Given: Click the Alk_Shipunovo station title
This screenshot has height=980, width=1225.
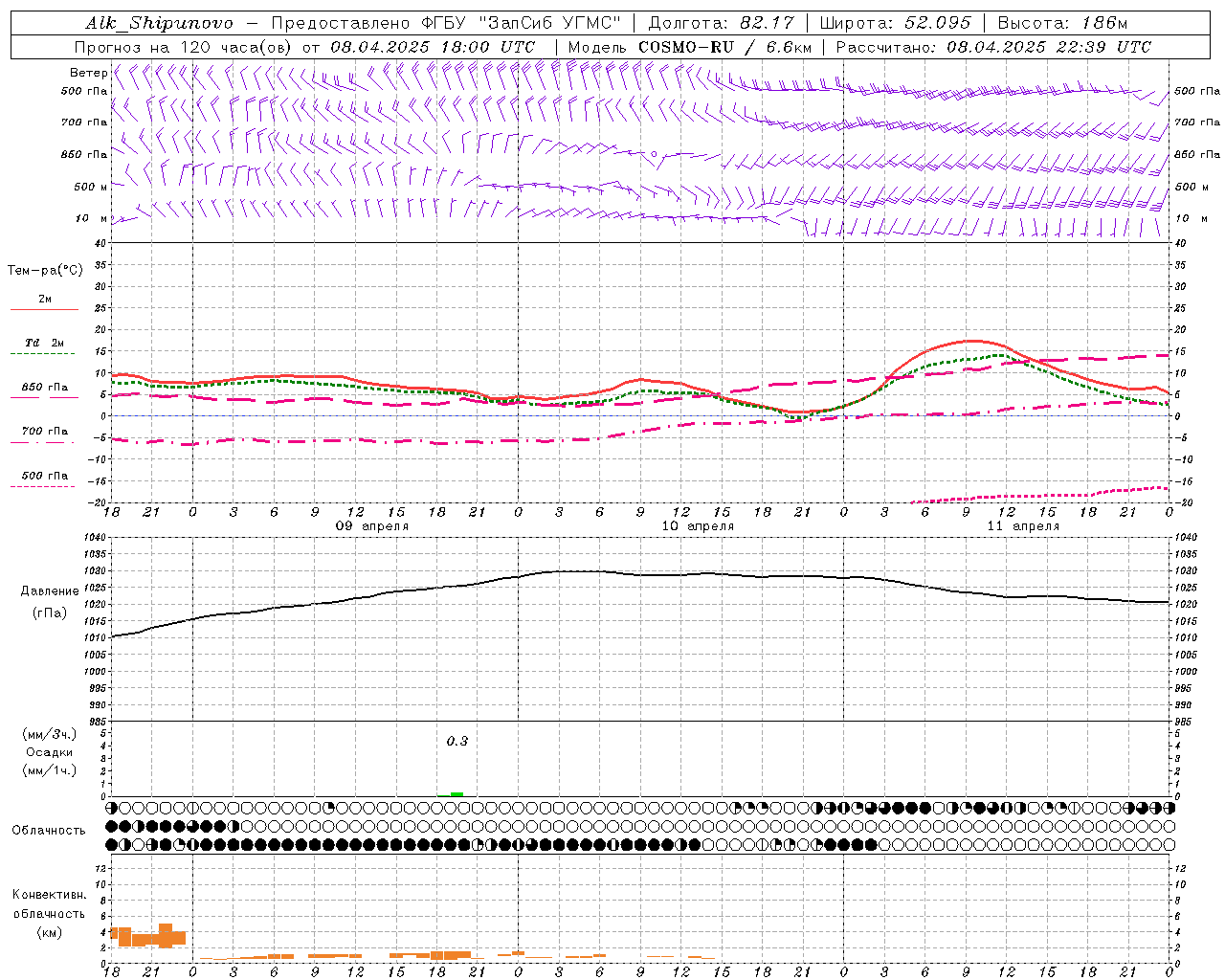Looking at the screenshot, I should click(x=159, y=23).
